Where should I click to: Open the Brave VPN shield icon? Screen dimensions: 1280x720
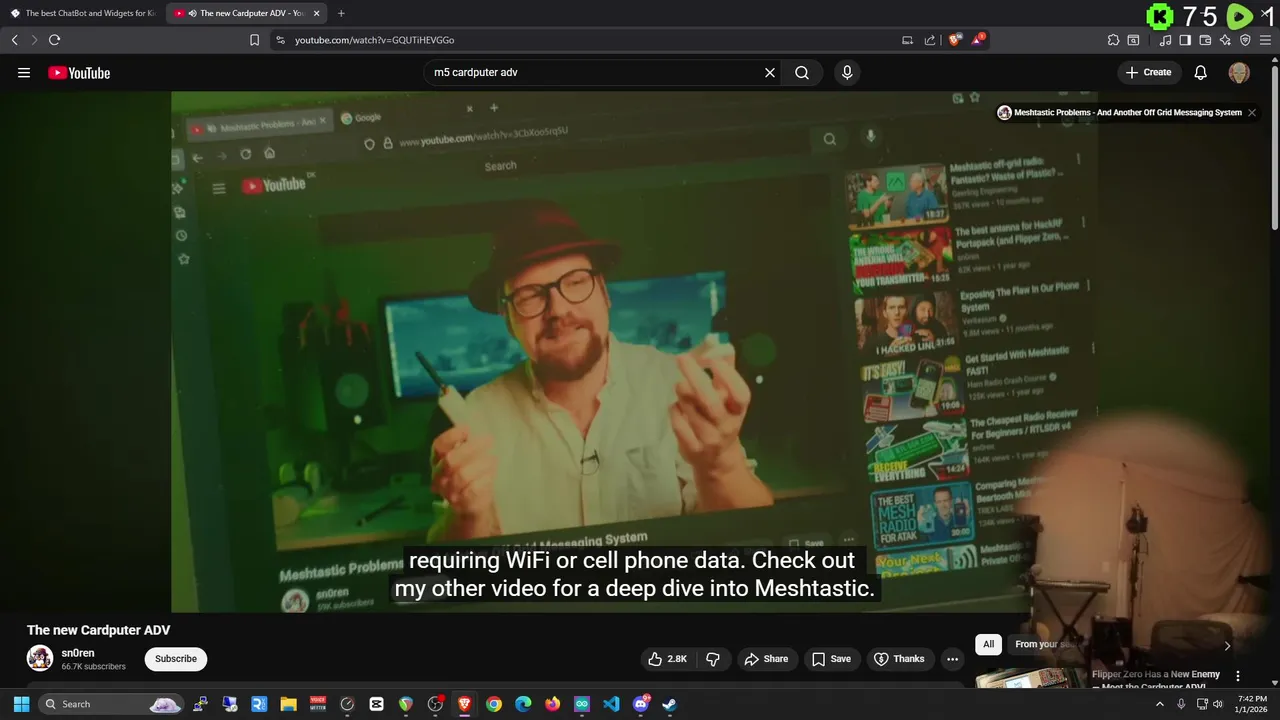1245,40
